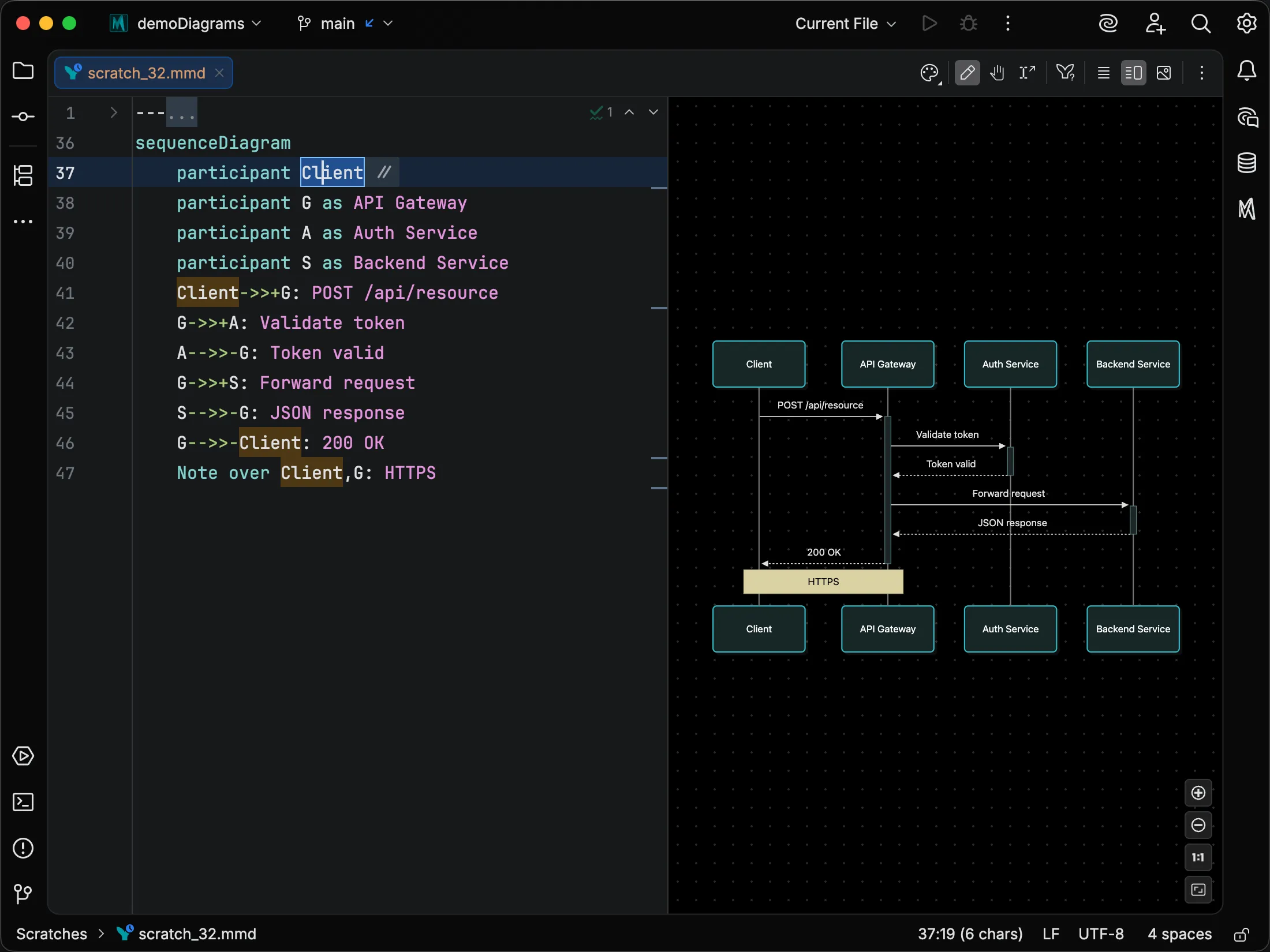Open diagram theme palette picker
Viewport: 1270px width, 952px height.
931,73
